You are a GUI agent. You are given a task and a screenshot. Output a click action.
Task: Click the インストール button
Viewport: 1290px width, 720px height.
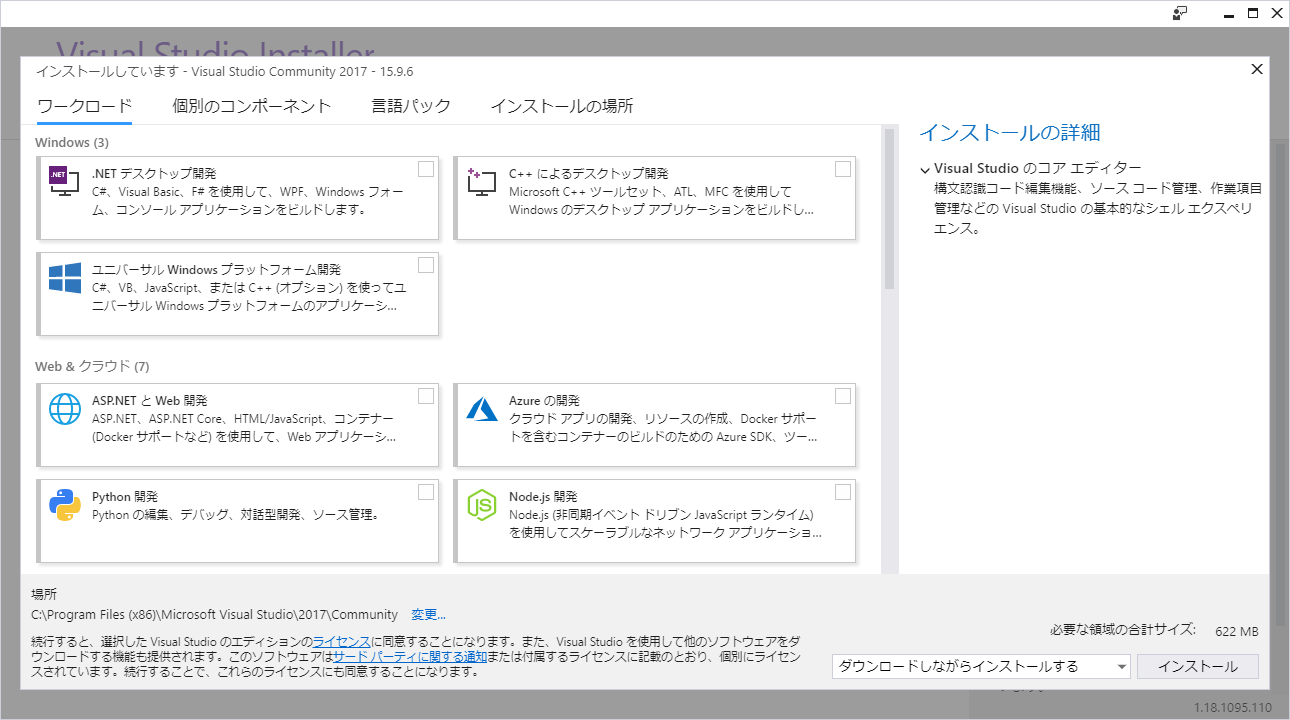pyautogui.click(x=1198, y=667)
